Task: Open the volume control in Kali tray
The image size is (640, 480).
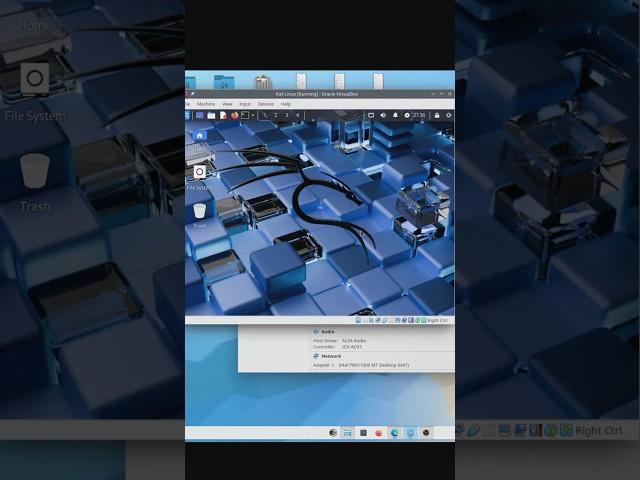Action: (x=383, y=116)
